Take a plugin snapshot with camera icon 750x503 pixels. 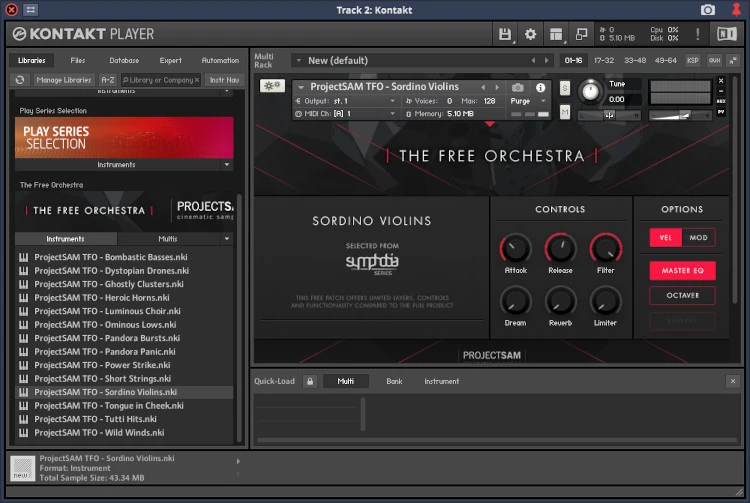pyautogui.click(x=707, y=10)
